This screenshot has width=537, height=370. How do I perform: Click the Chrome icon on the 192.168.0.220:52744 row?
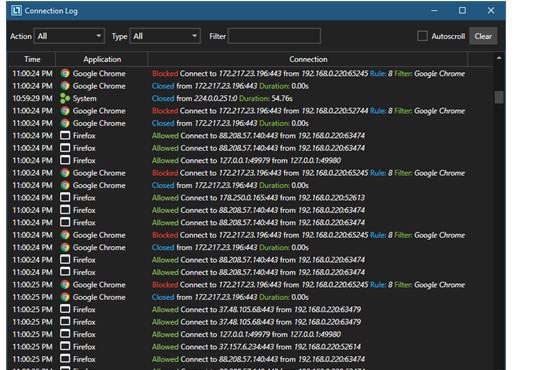point(65,111)
